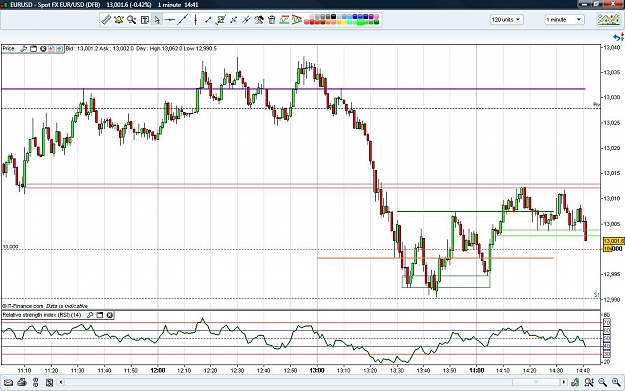Screen dimensions: 625x391
Task: Select the text annotation tool
Action: pyautogui.click(x=145, y=20)
